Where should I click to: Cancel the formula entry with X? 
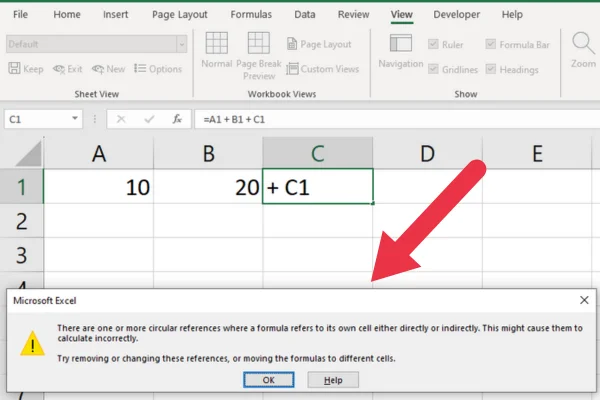tap(121, 119)
